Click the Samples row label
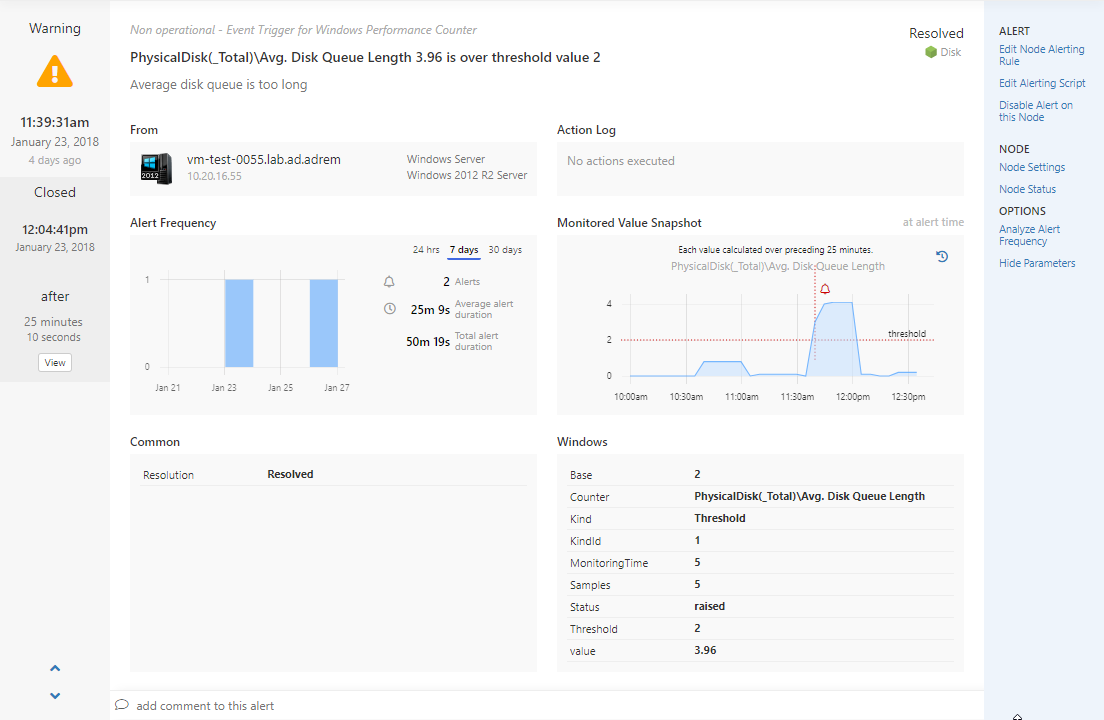This screenshot has height=720, width=1104. tap(590, 585)
